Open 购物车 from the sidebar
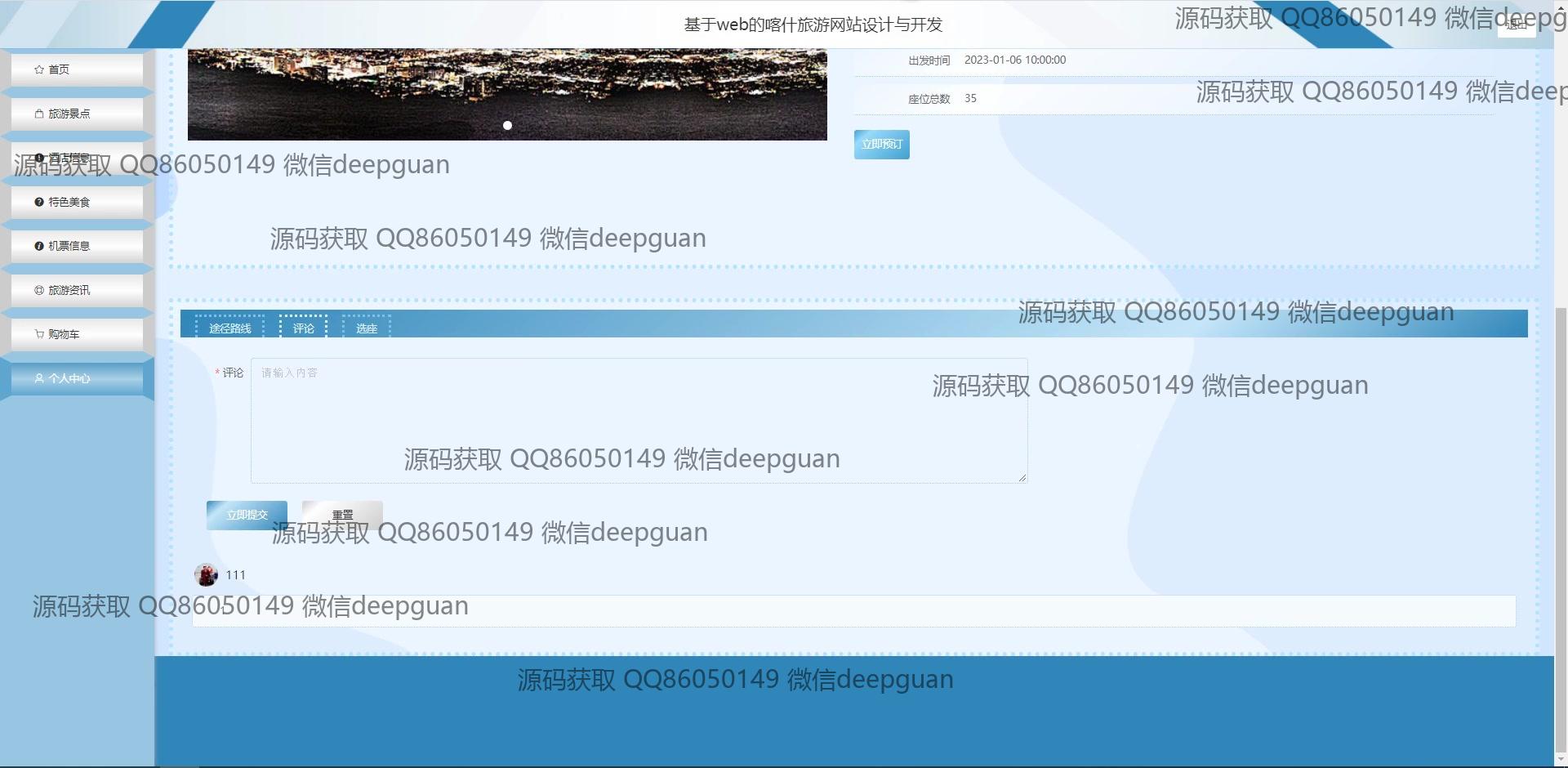Image resolution: width=1568 pixels, height=768 pixels. (x=77, y=334)
